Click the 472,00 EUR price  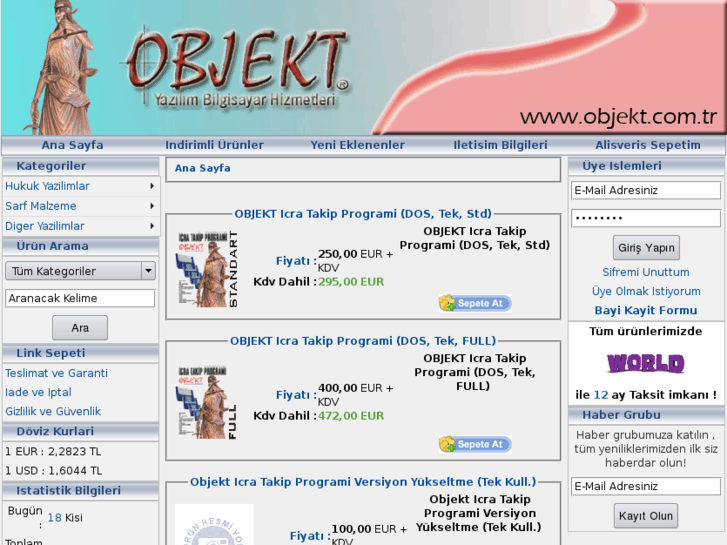pos(351,416)
